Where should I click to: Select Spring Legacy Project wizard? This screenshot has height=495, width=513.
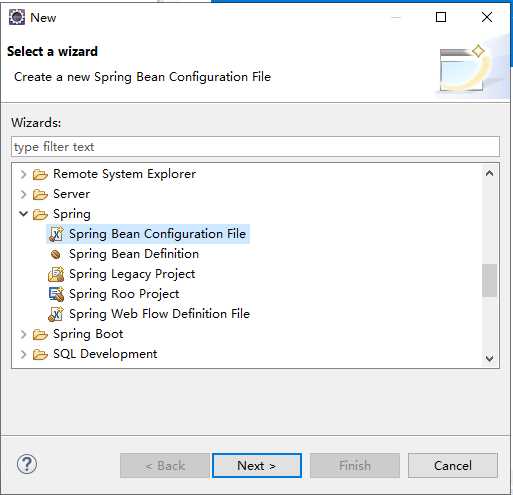(132, 274)
